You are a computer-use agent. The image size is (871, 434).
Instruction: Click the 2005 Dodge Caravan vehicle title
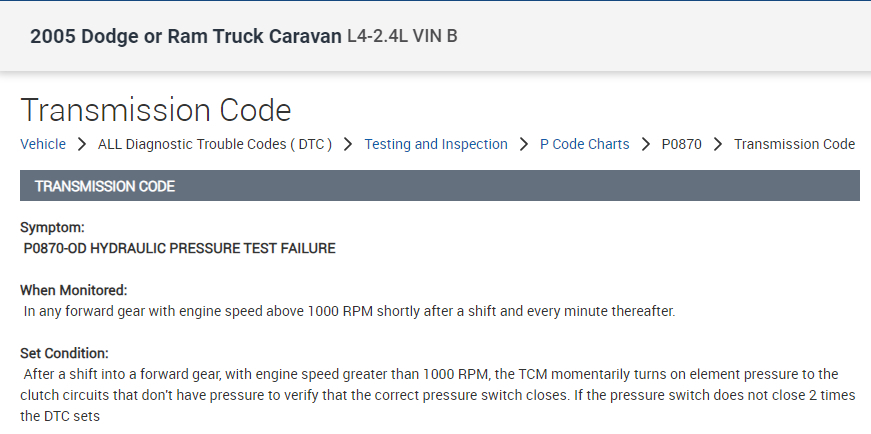tap(185, 37)
